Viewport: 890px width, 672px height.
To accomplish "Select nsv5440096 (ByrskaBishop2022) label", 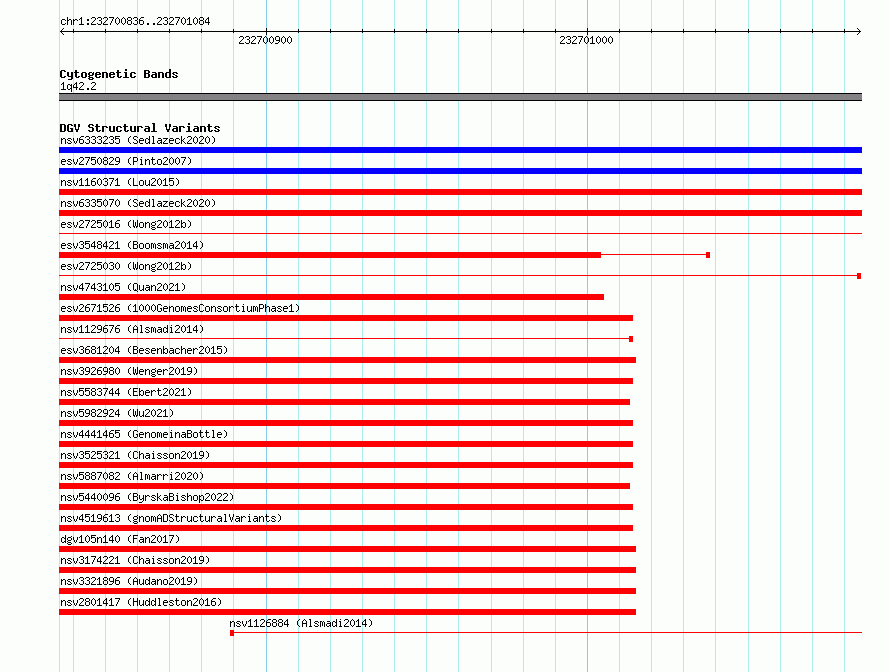I will [147, 497].
